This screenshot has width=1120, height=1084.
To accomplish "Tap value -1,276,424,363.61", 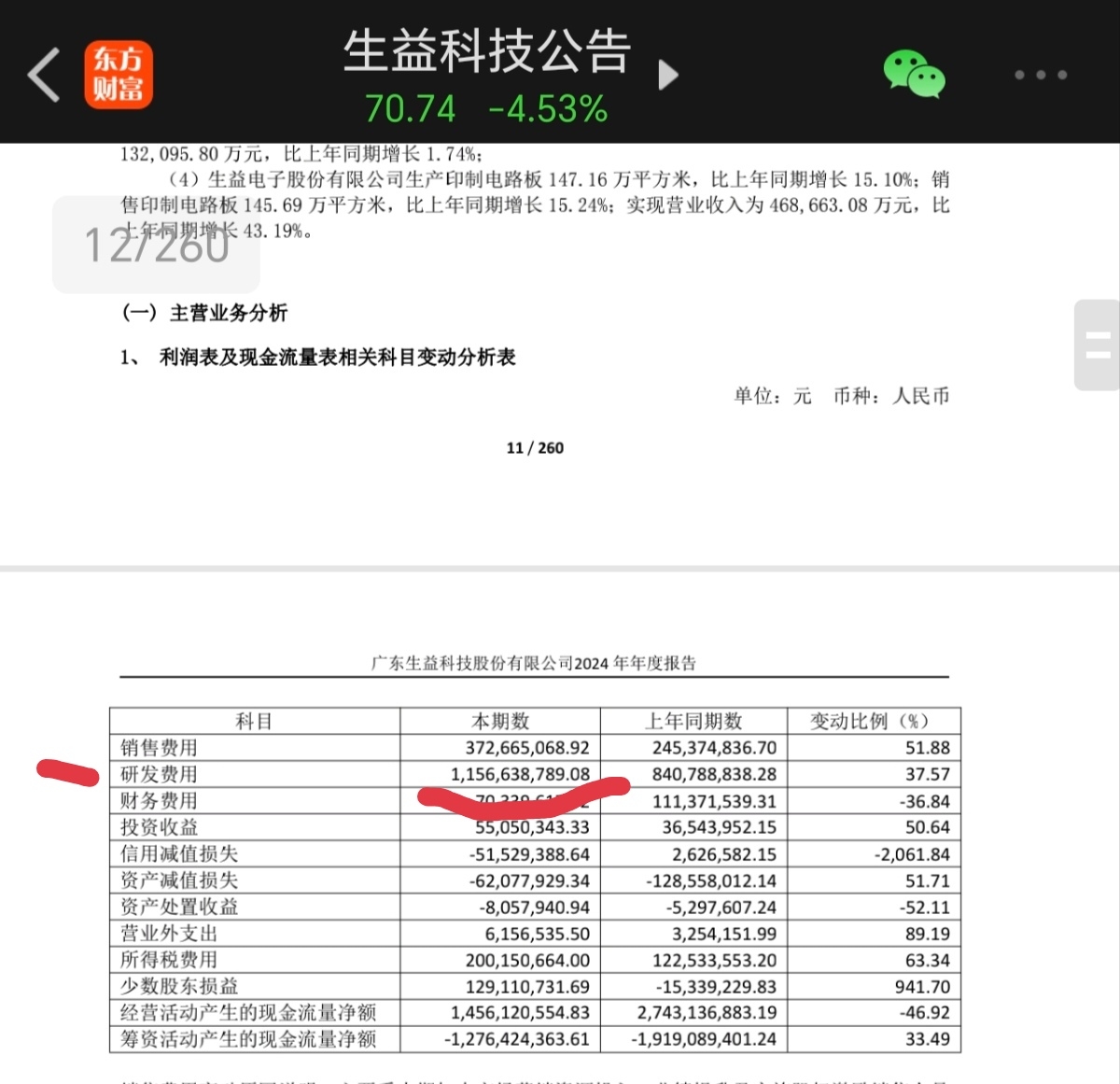I will [x=517, y=1039].
